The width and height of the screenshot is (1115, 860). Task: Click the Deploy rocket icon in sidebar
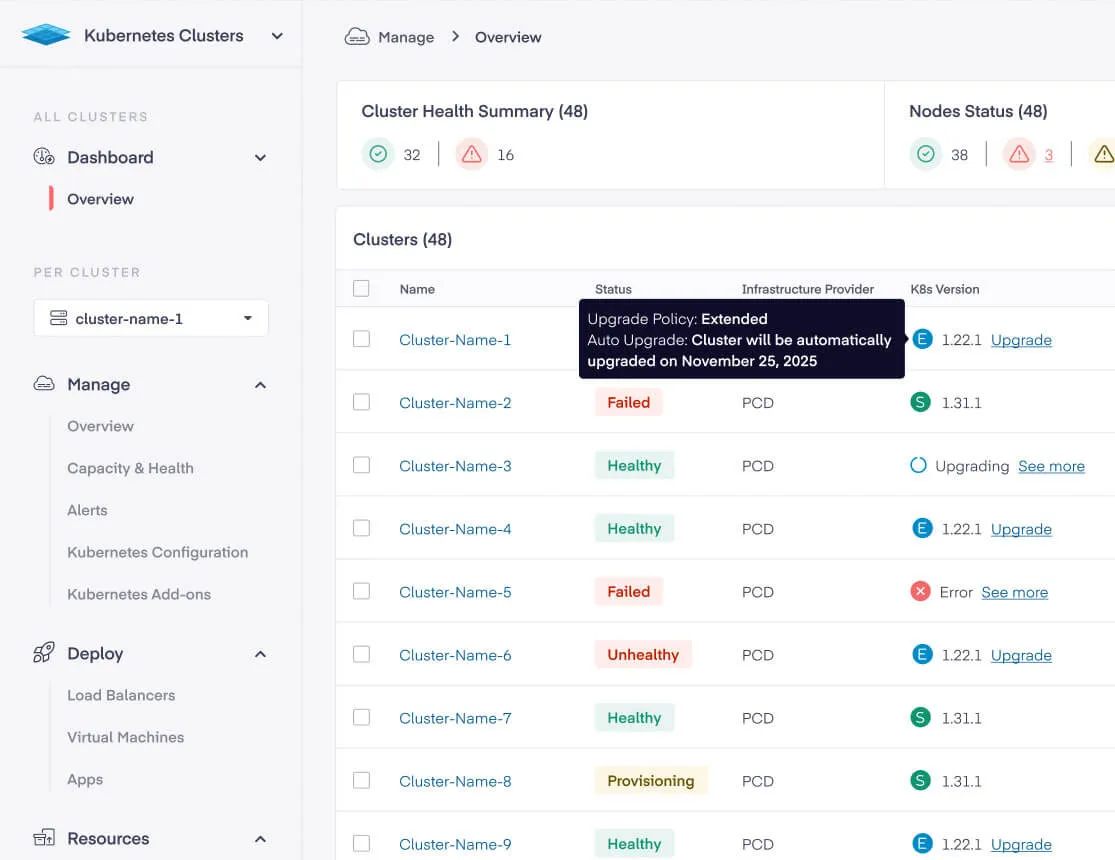pos(44,653)
